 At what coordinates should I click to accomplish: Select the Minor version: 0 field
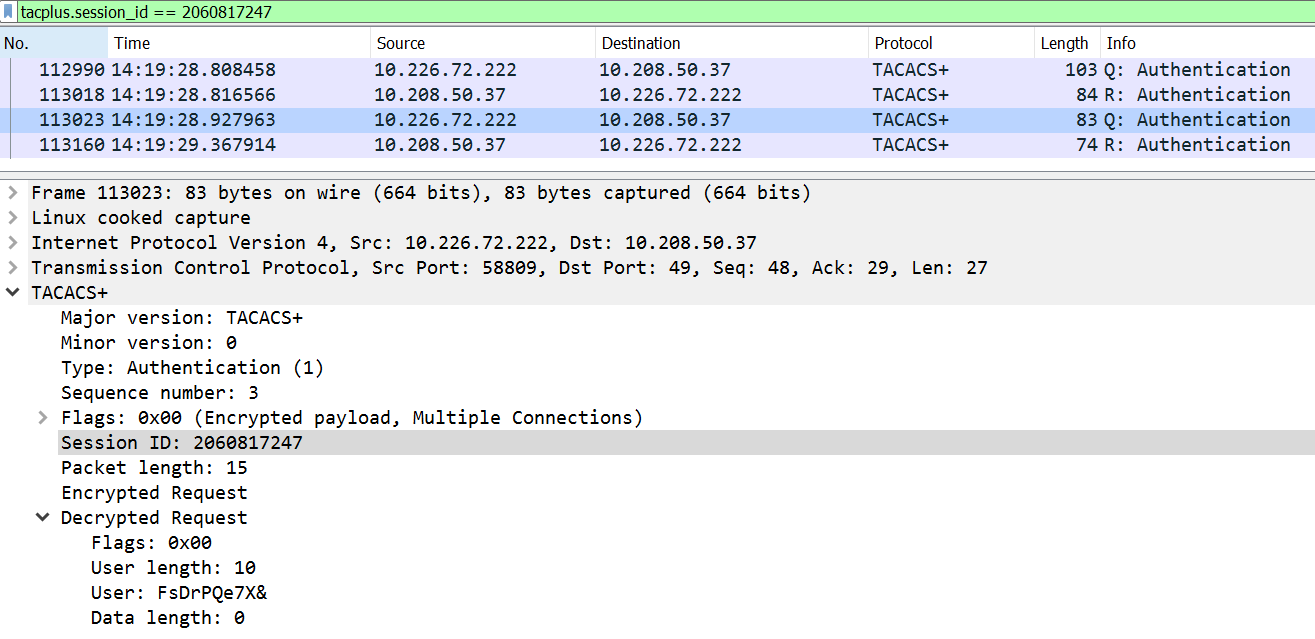148,342
